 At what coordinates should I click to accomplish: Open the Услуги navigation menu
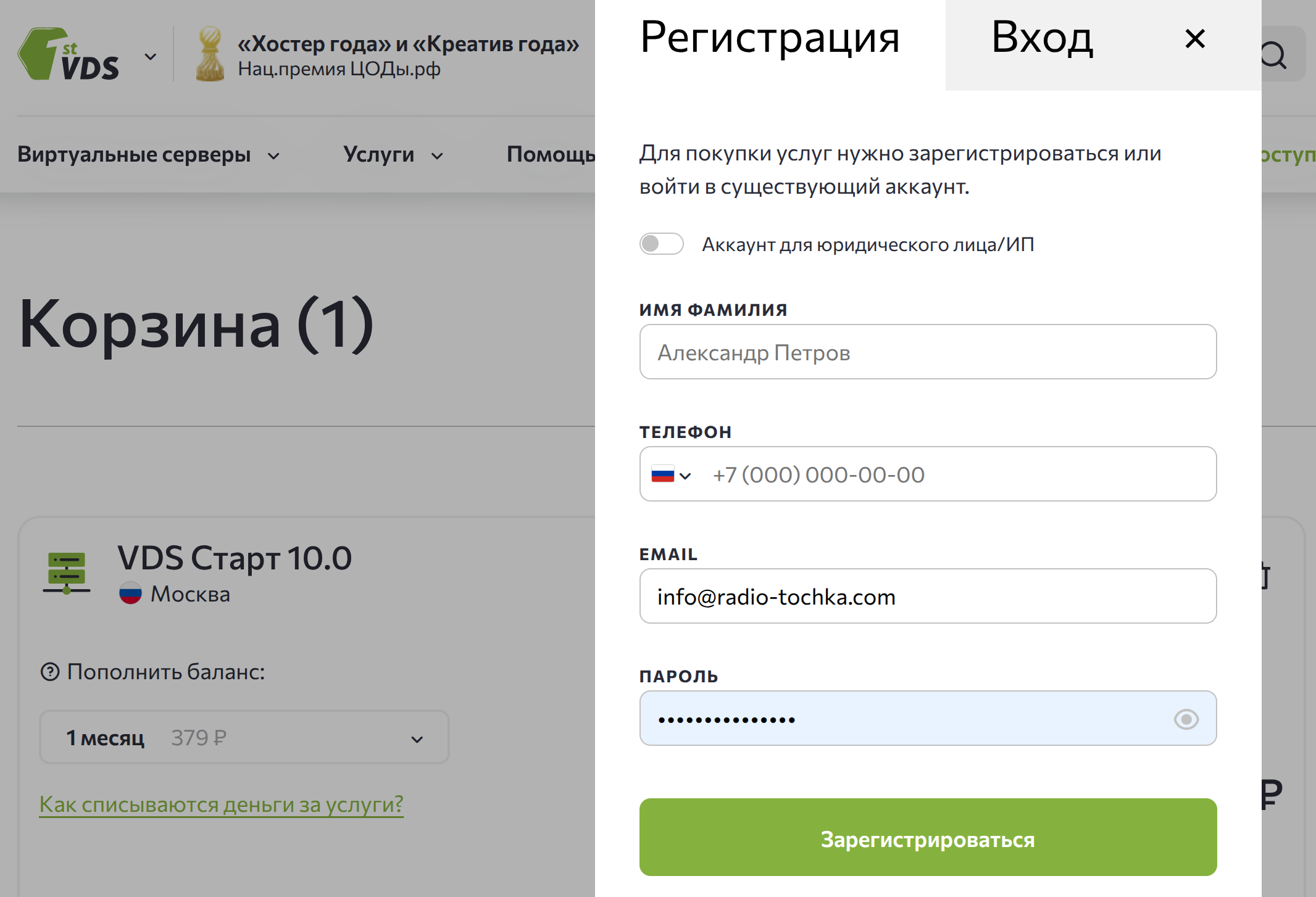pos(393,154)
